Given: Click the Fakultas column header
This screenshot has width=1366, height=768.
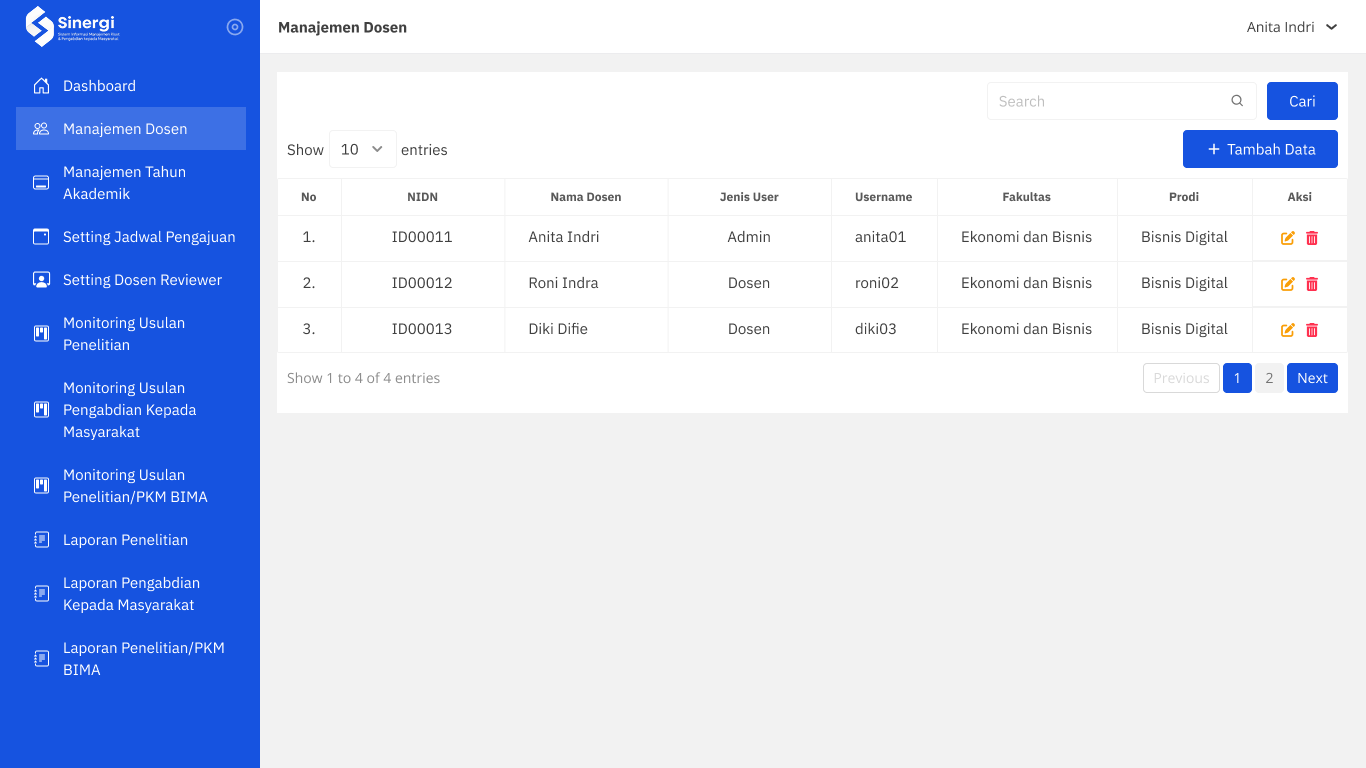Looking at the screenshot, I should pos(1027,197).
